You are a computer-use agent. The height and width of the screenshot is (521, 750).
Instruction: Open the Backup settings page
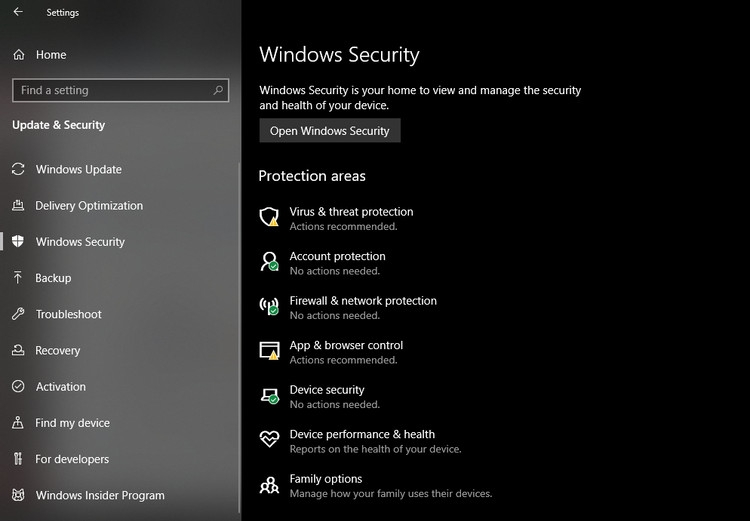(53, 278)
